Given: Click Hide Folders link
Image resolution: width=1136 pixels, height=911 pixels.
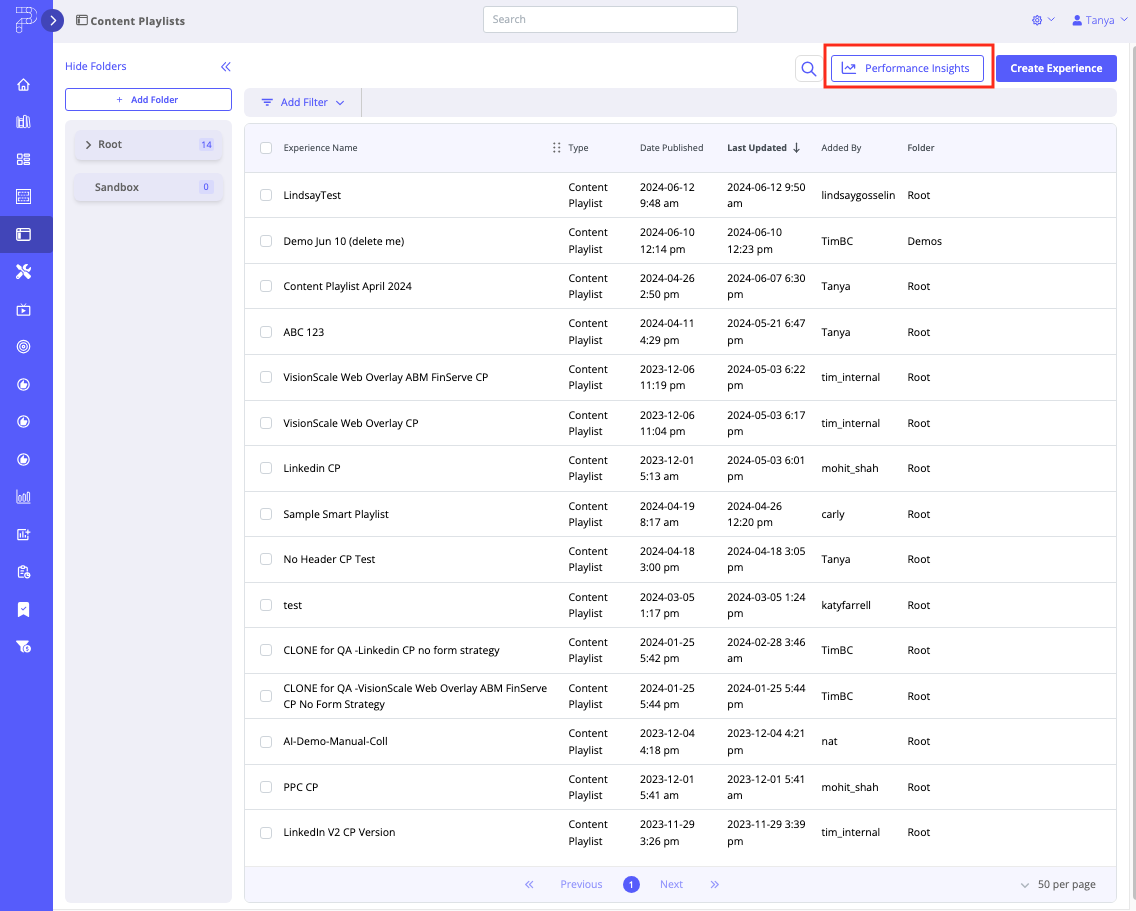Looking at the screenshot, I should [x=96, y=67].
